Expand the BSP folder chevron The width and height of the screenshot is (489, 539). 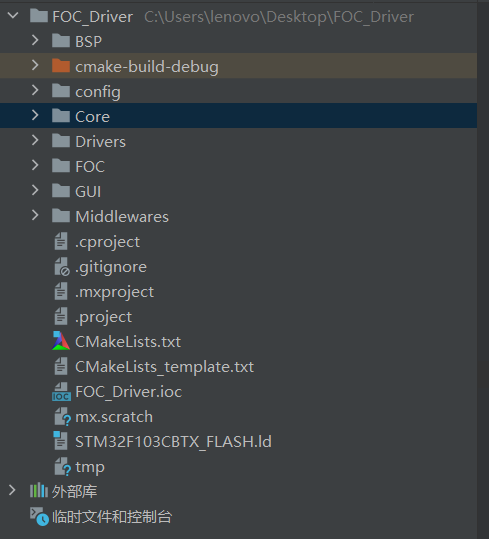point(35,41)
